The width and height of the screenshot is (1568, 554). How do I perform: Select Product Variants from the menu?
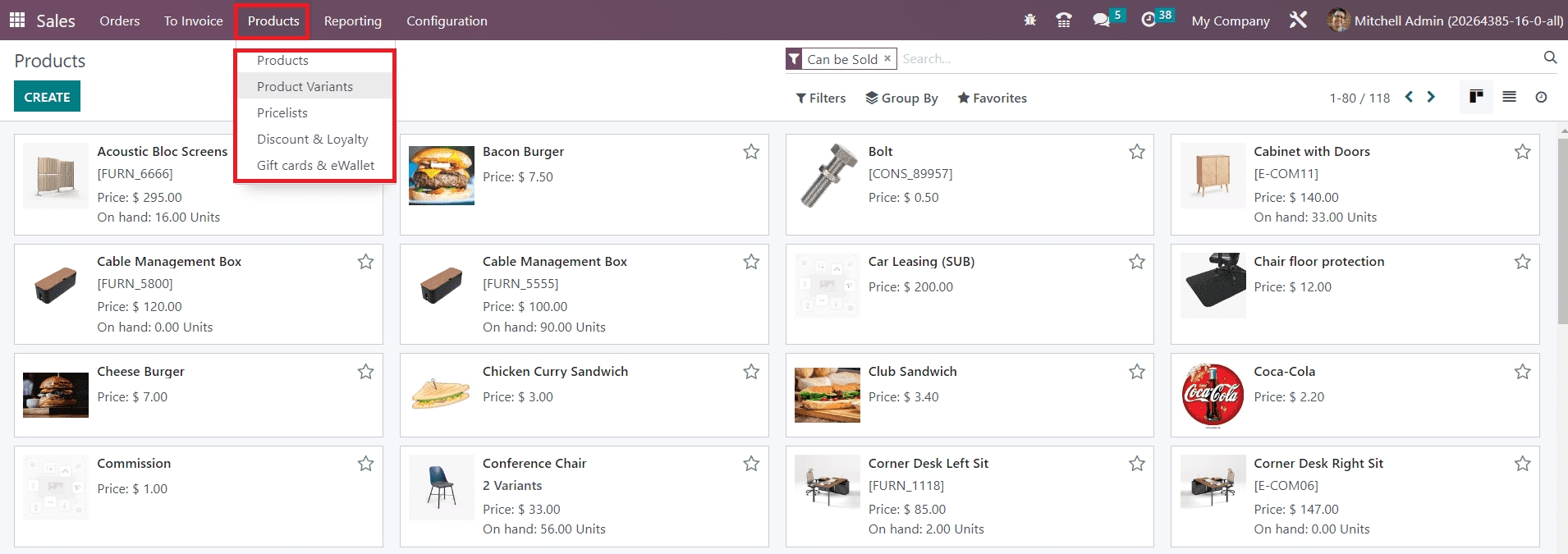(305, 87)
